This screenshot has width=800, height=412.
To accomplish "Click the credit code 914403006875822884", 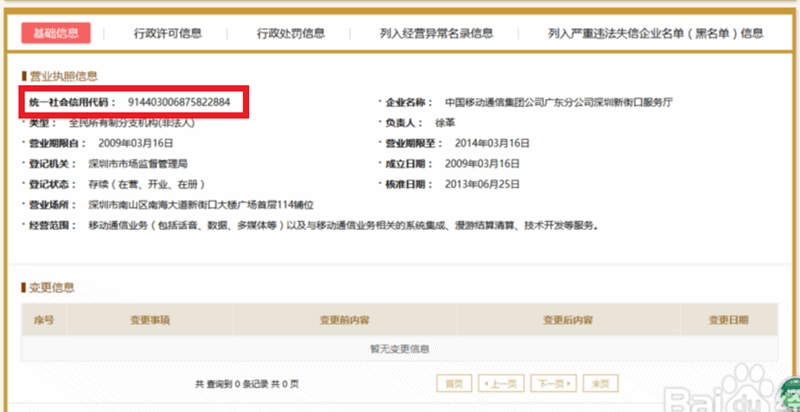I will pos(180,103).
